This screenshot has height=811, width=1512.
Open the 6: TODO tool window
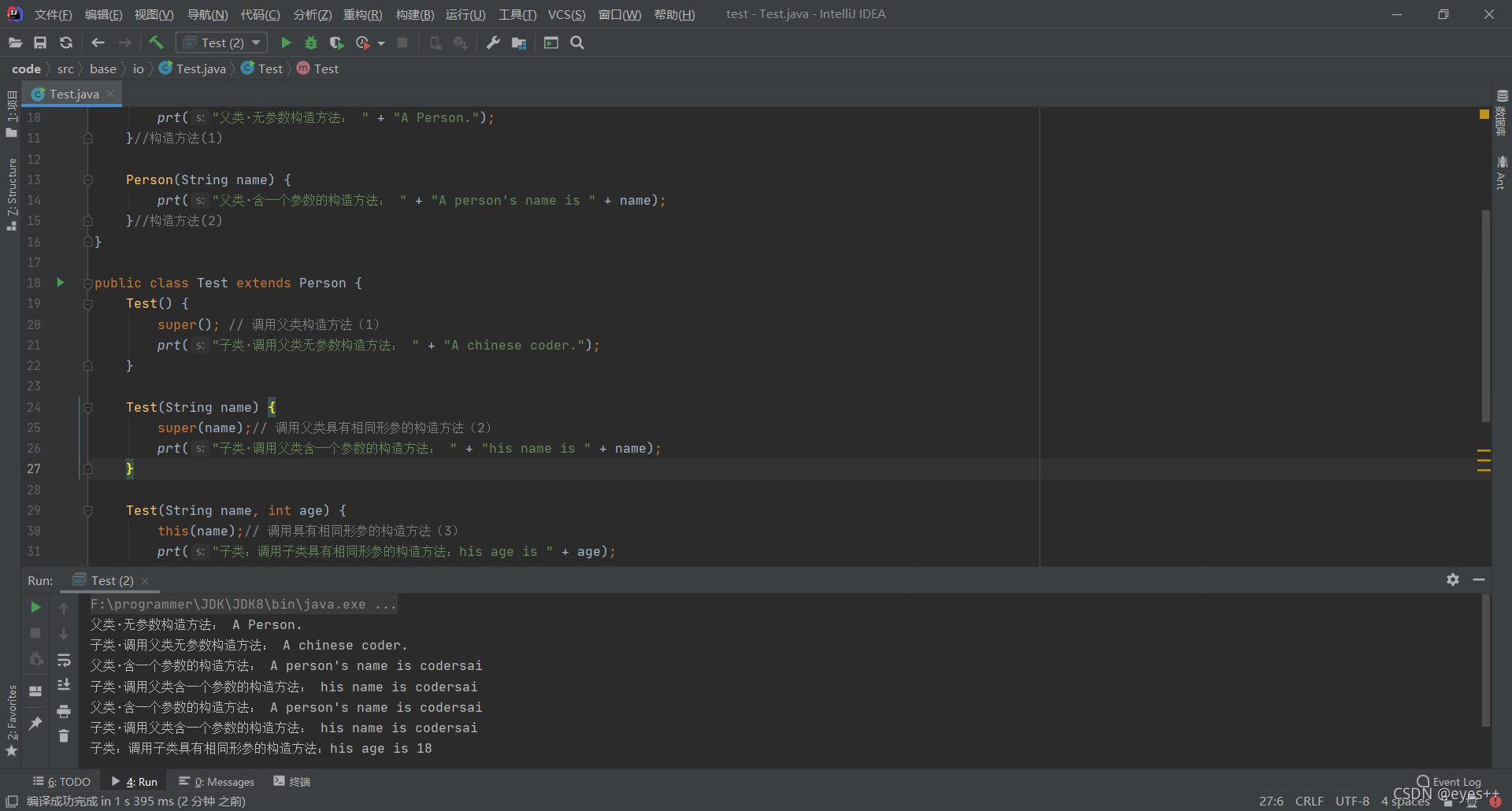61,781
